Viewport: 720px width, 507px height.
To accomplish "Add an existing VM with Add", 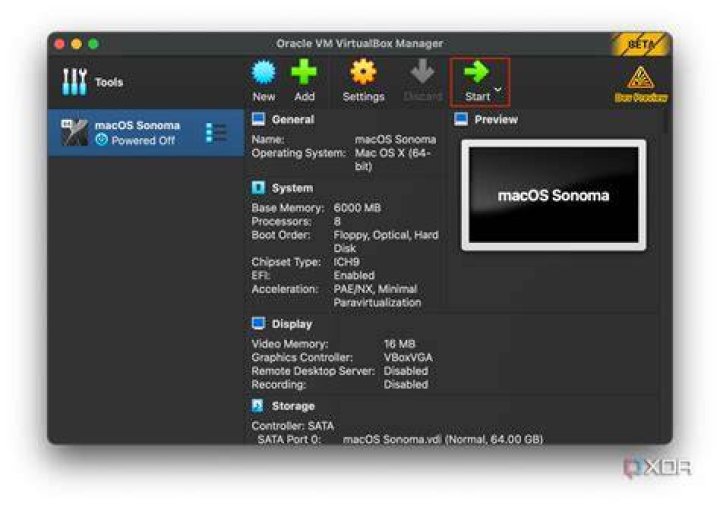I will click(x=304, y=81).
